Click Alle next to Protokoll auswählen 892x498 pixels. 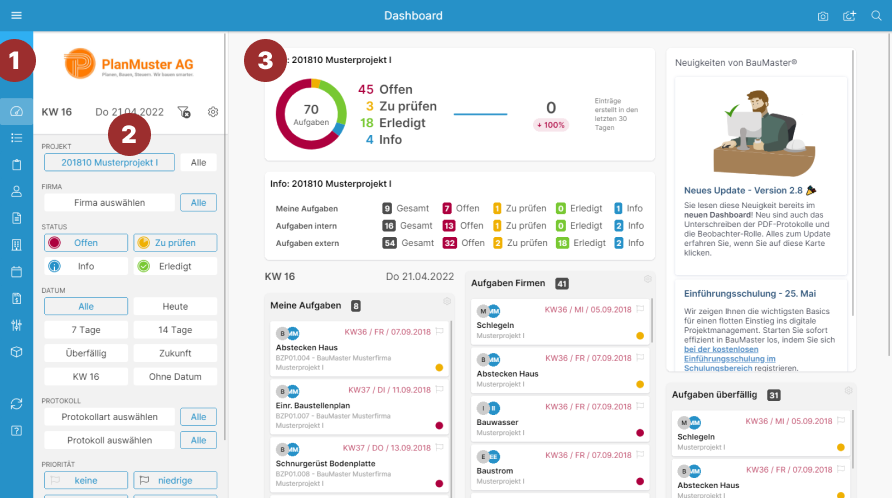pyautogui.click(x=199, y=440)
